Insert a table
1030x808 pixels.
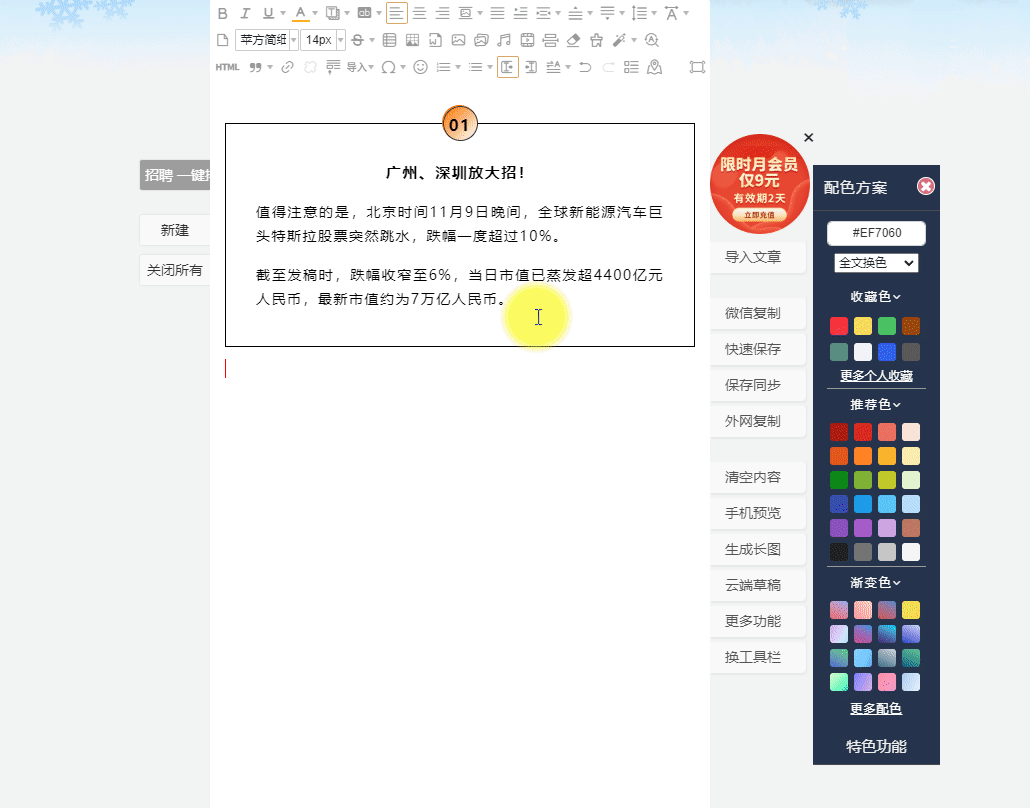(x=390, y=40)
